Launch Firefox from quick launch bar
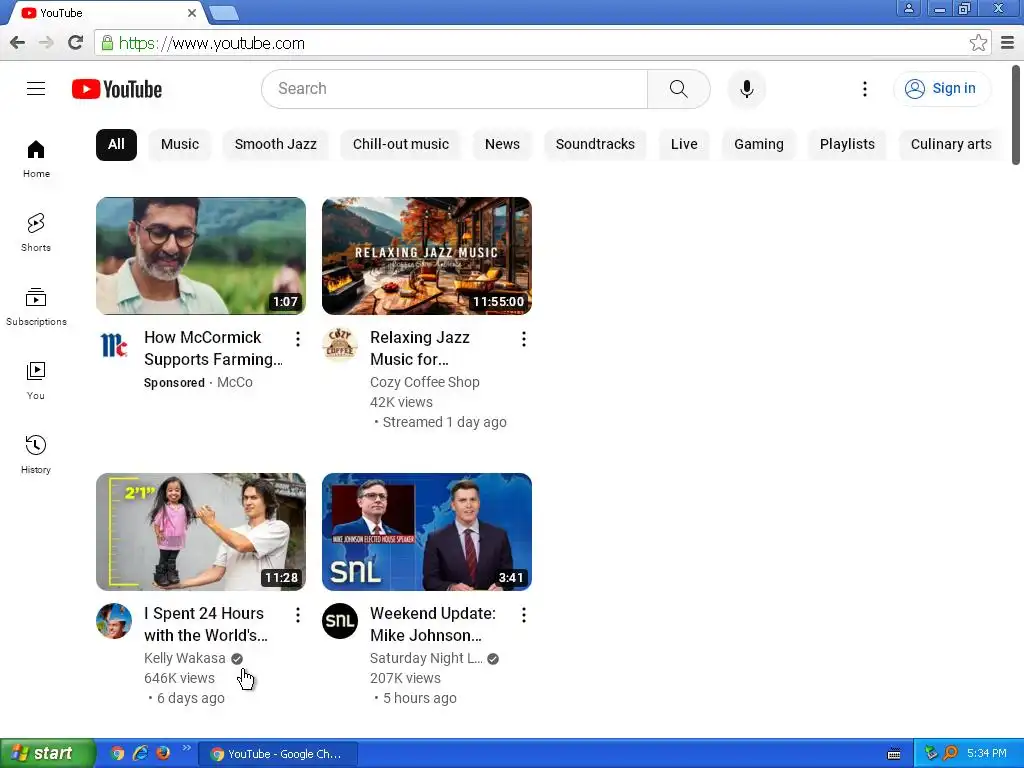1024x768 pixels. coord(163,753)
